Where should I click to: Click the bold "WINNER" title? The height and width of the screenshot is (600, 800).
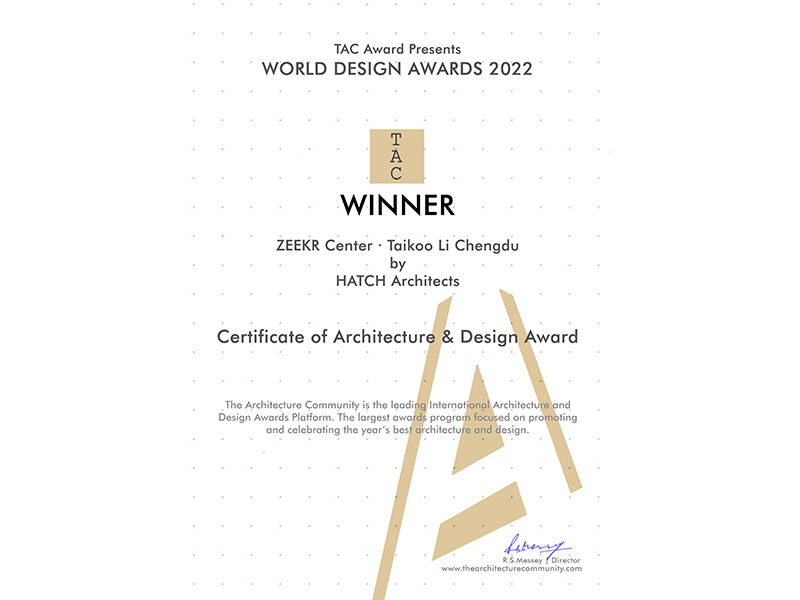397,205
